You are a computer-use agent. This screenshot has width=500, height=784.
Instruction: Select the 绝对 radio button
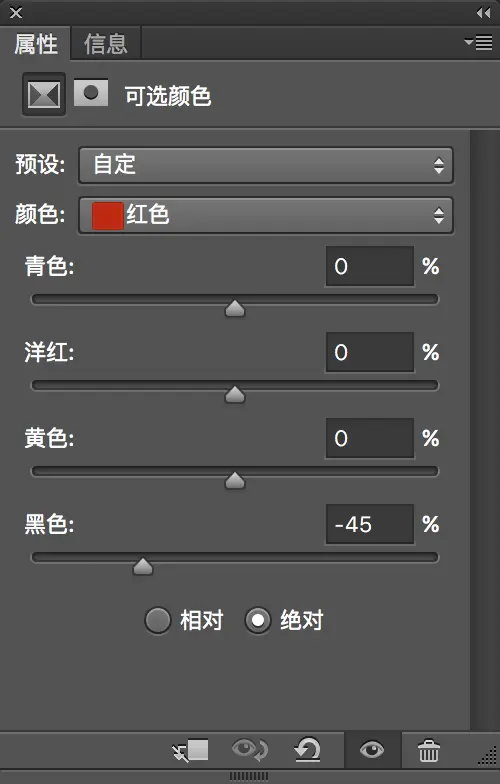coord(258,620)
